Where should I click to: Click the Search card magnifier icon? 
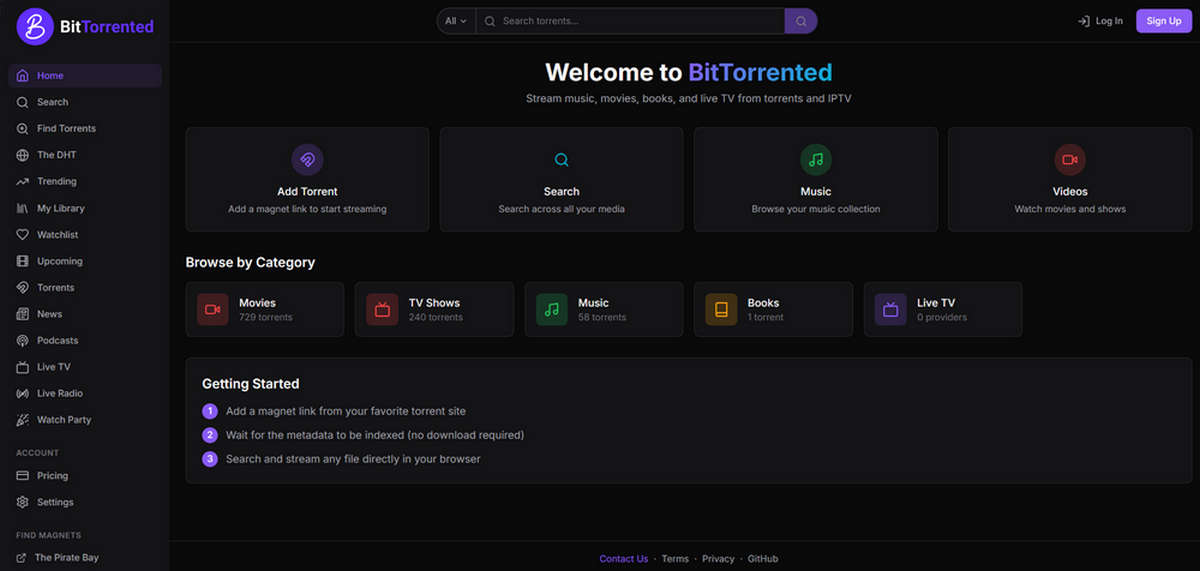click(x=562, y=160)
